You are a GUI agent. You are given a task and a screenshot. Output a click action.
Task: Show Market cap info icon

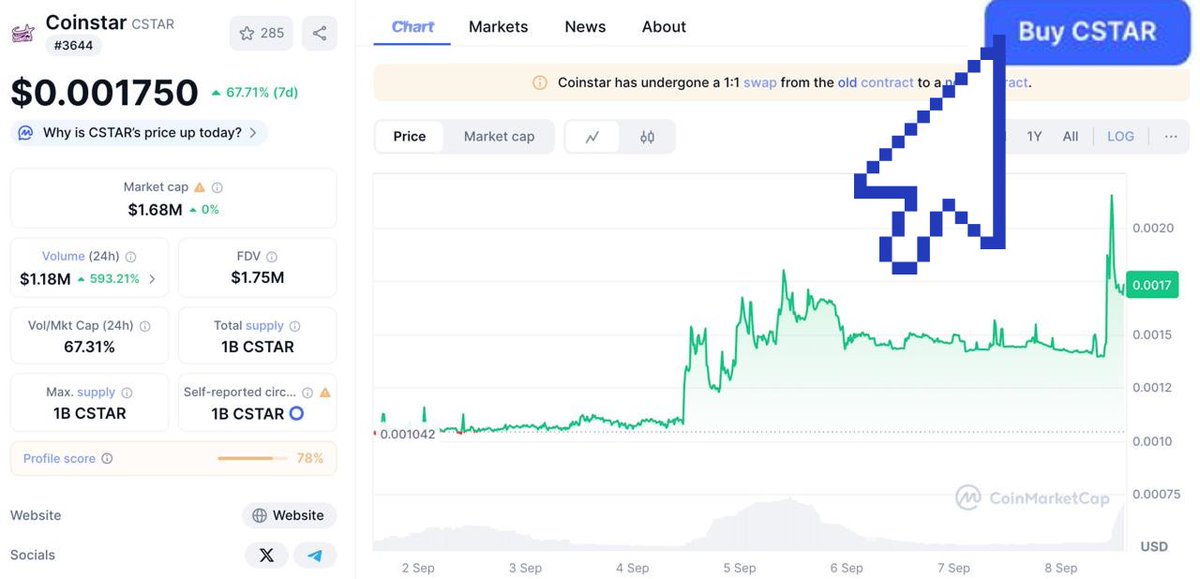coord(217,187)
